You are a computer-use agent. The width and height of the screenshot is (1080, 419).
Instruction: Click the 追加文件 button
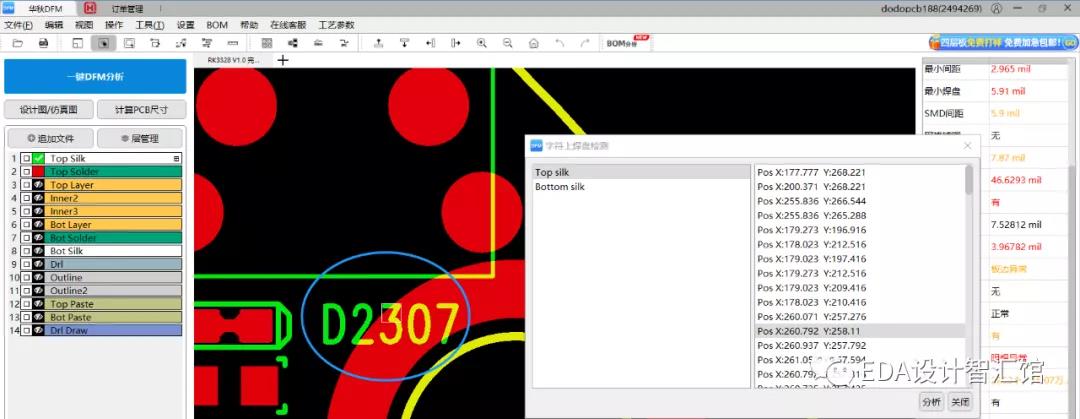pos(50,138)
